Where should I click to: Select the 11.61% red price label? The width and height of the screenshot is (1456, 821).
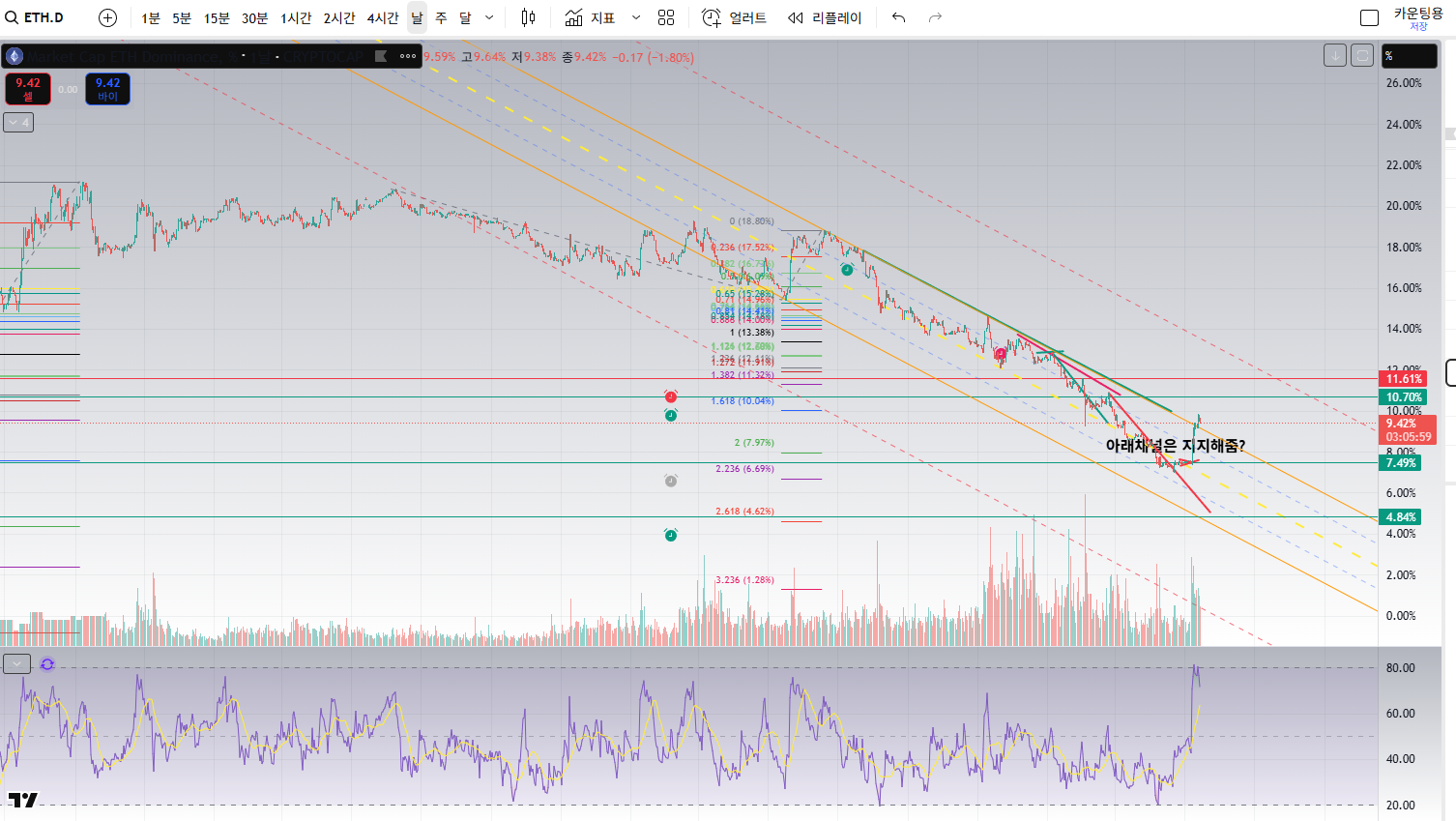click(x=1404, y=379)
